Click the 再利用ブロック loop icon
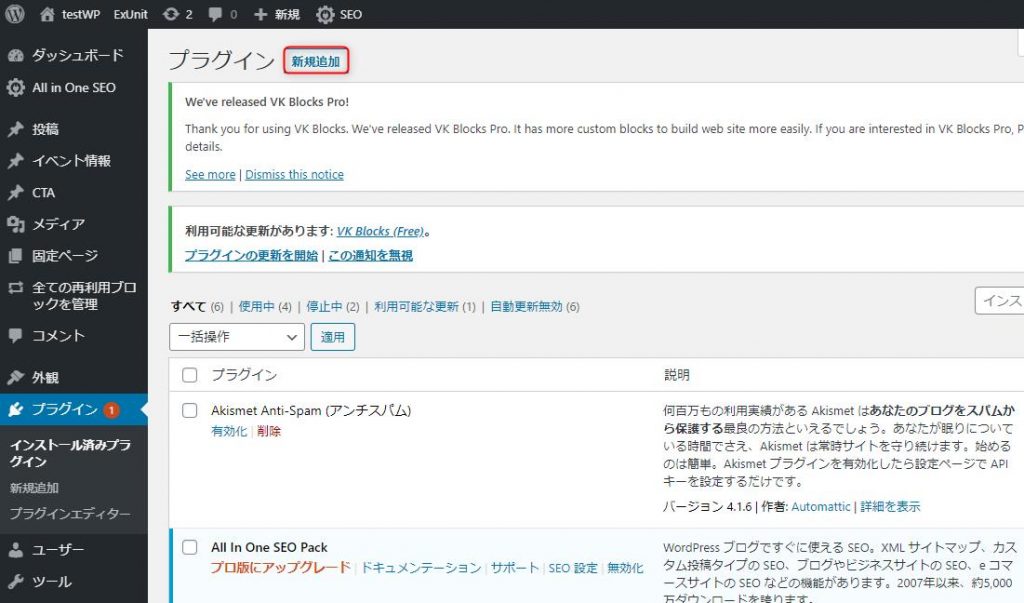This screenshot has width=1024, height=603. (16, 287)
